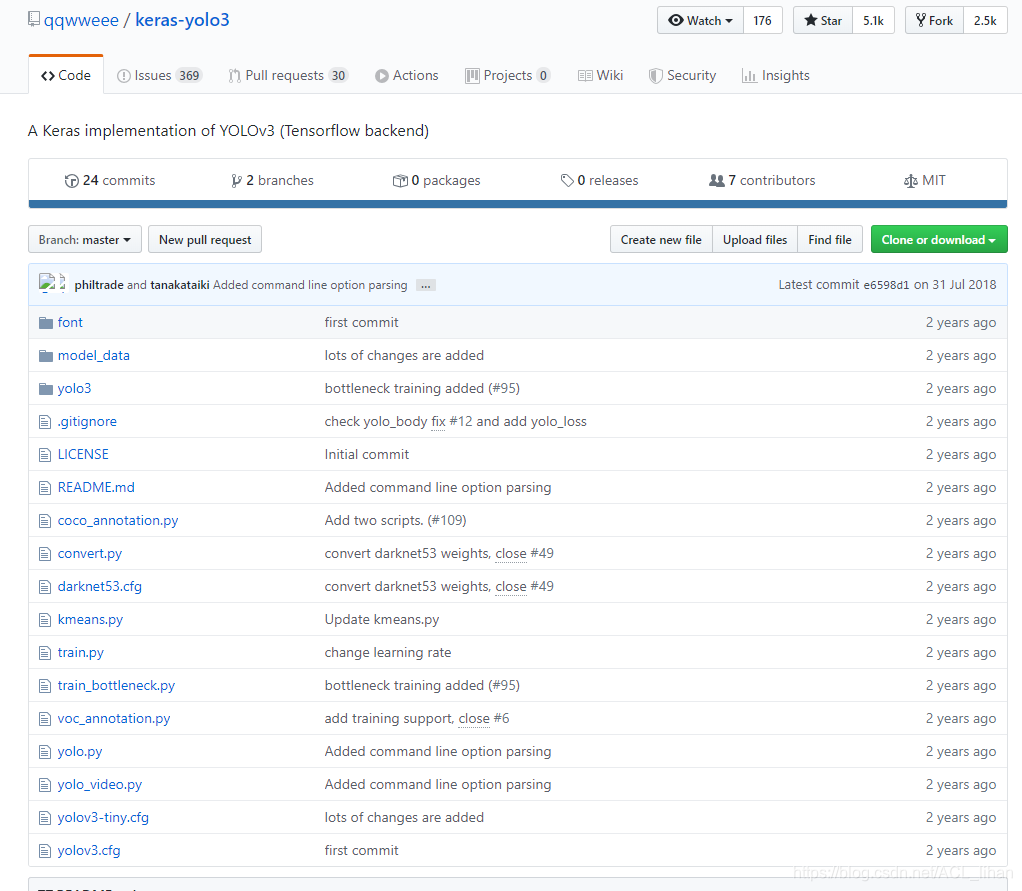Click the file icon beside voc_annotation.py
This screenshot has width=1022, height=891.
45,719
